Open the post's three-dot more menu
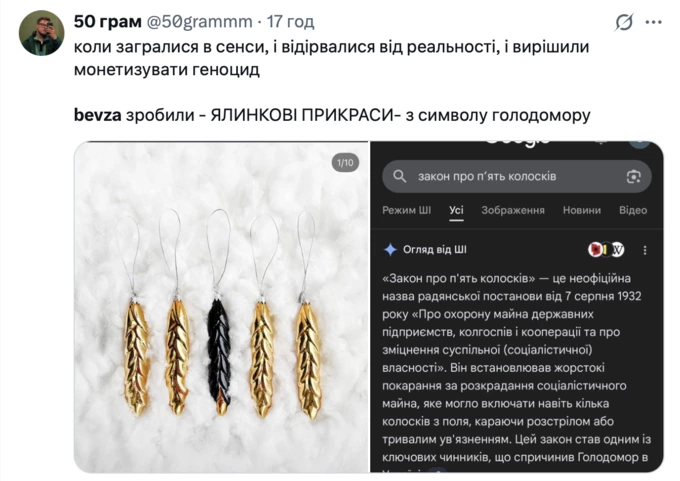This screenshot has height=481, width=680. click(x=653, y=22)
